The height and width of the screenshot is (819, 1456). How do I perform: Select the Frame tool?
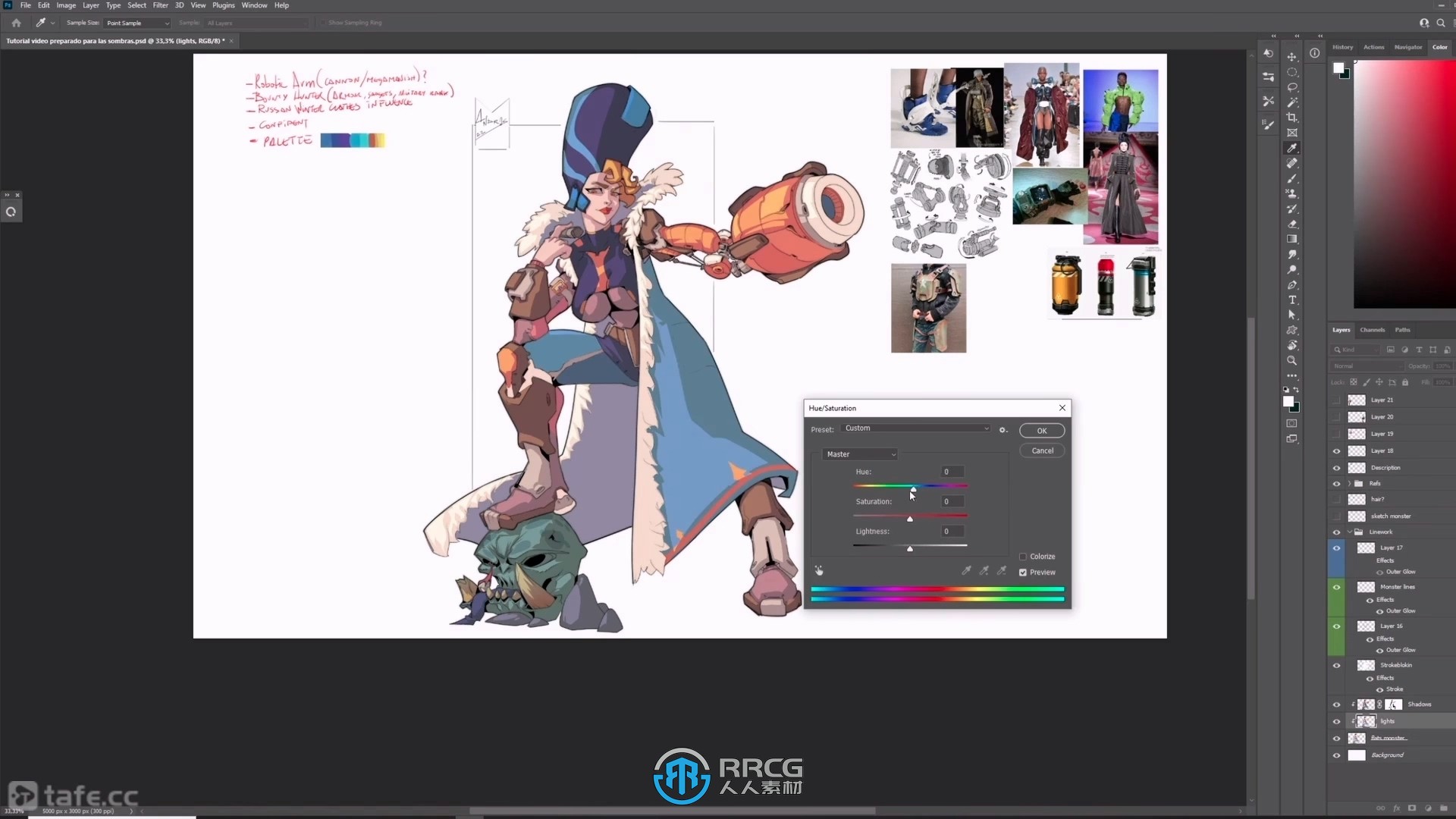point(1292,133)
